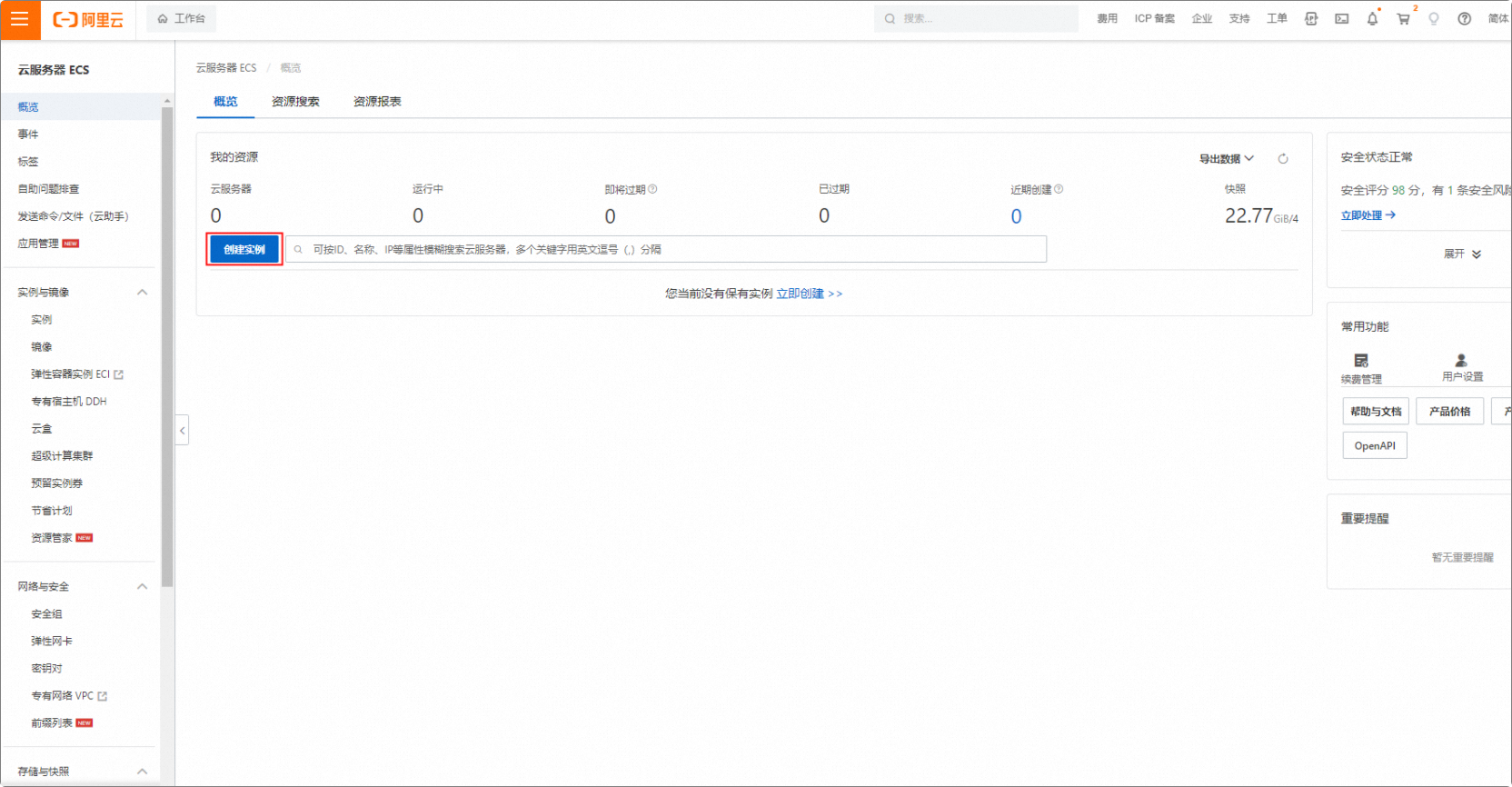
Task: Click 工作台 button in header
Action: [182, 18]
